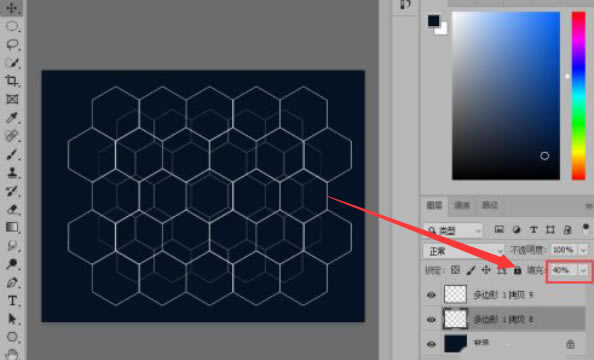
Task: Open the 正常 blend mode dropdown
Action: pyautogui.click(x=463, y=251)
